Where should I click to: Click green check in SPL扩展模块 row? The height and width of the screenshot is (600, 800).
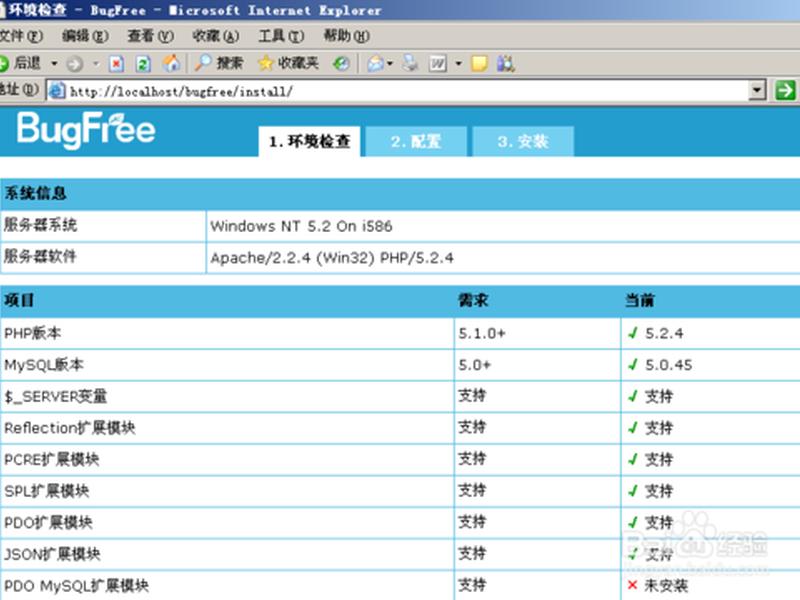coord(633,491)
